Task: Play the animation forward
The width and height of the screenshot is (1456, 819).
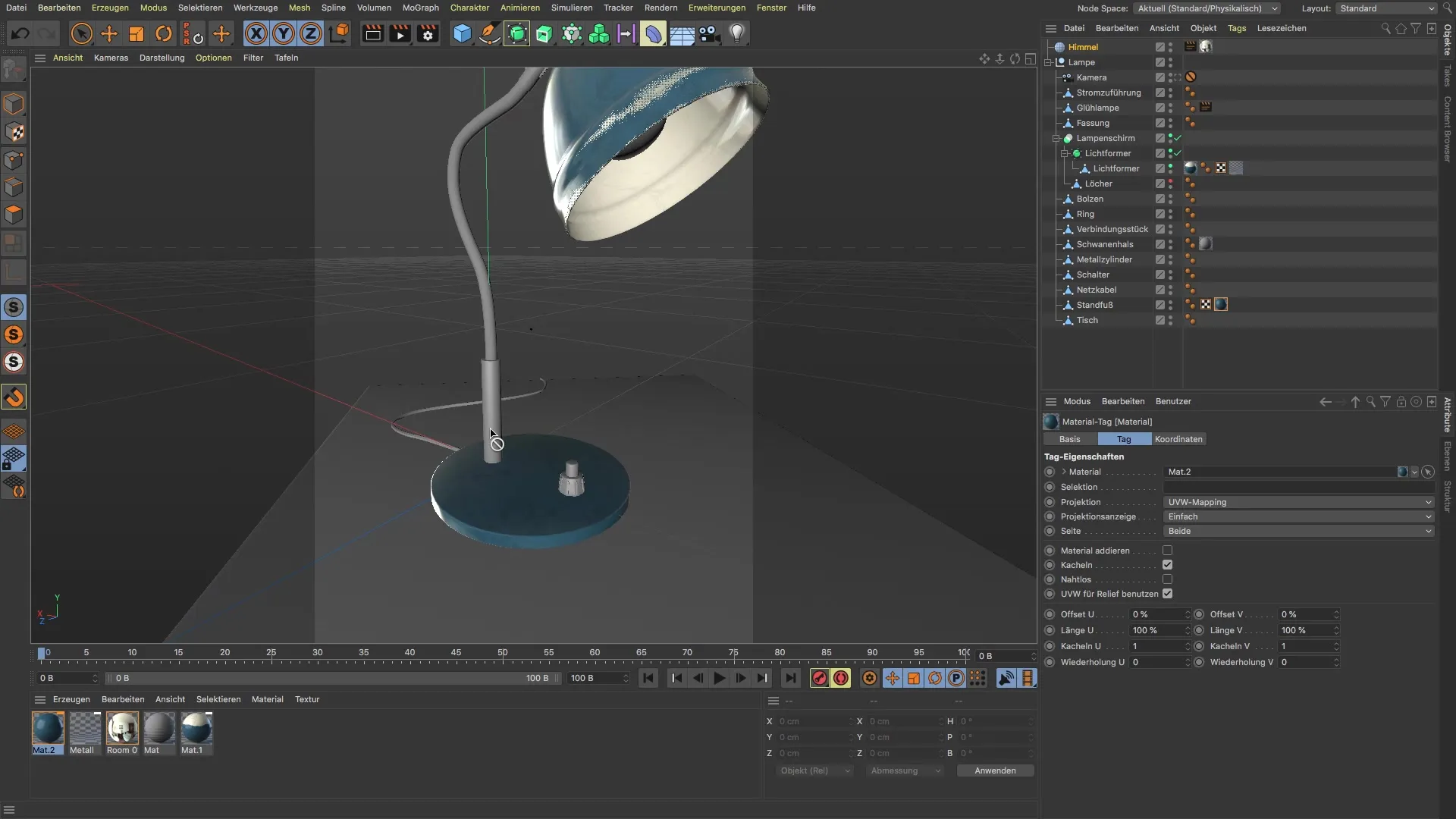Action: [719, 678]
